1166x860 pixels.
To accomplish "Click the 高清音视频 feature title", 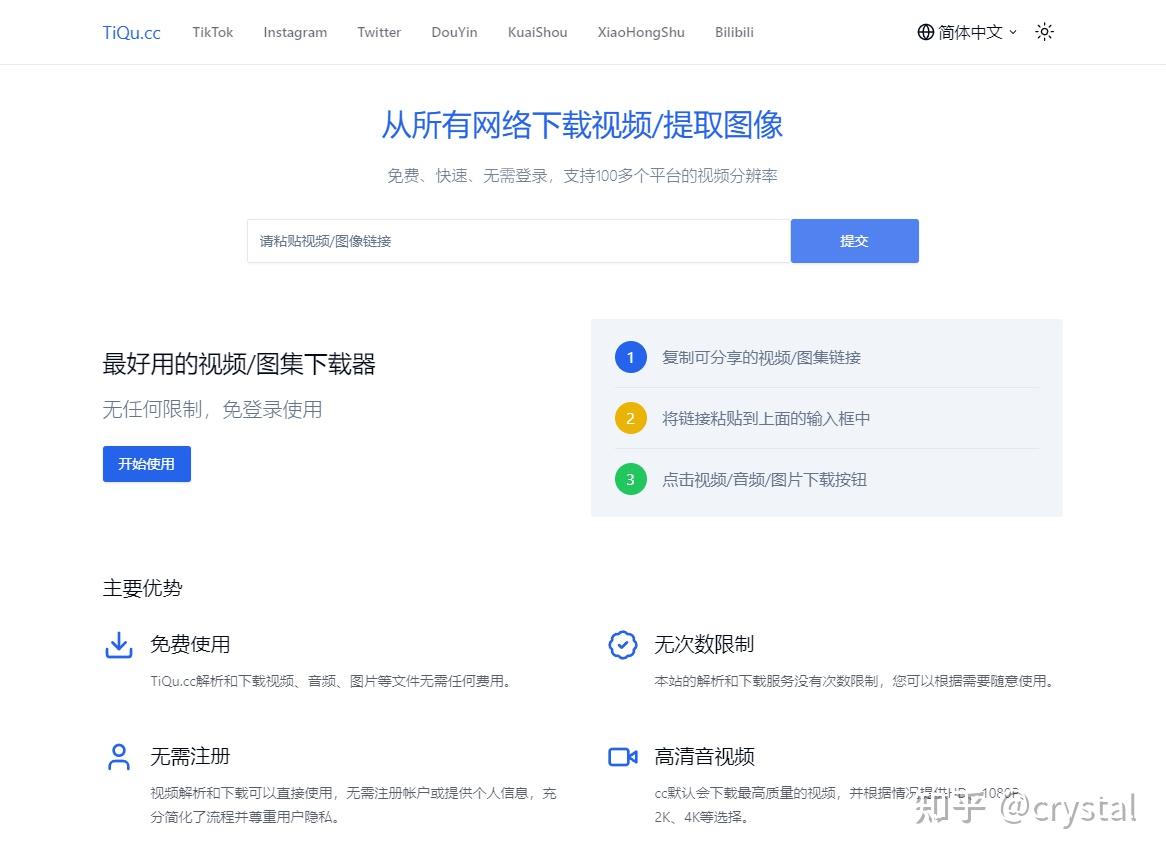I will 704,756.
